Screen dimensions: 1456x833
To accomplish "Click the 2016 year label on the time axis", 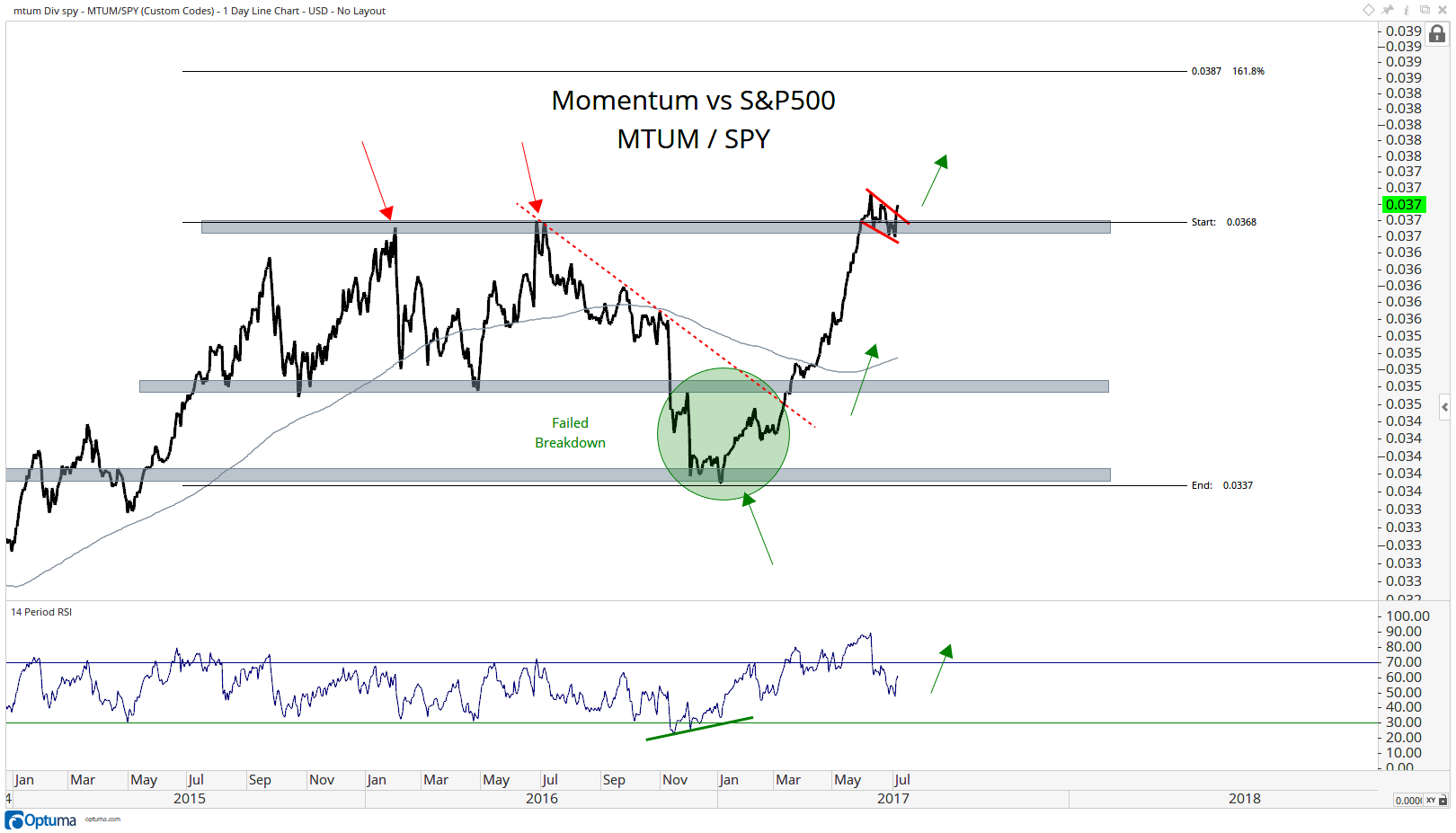I will [x=541, y=798].
